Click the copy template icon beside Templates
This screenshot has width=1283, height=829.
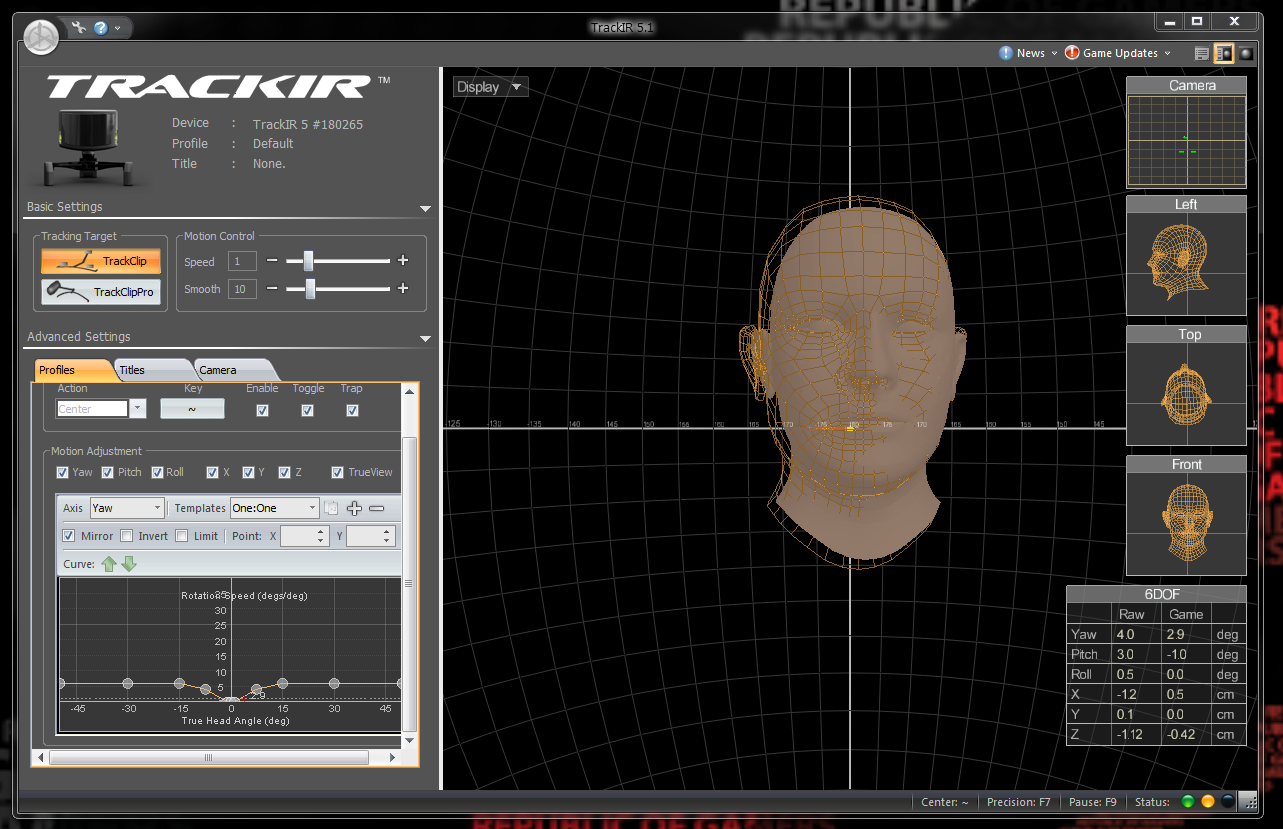coord(331,508)
